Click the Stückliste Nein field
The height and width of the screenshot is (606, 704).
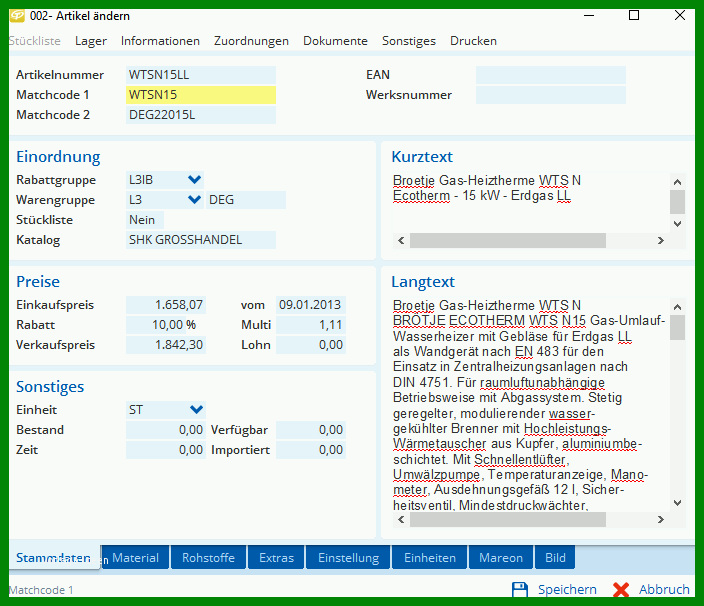coord(145,220)
